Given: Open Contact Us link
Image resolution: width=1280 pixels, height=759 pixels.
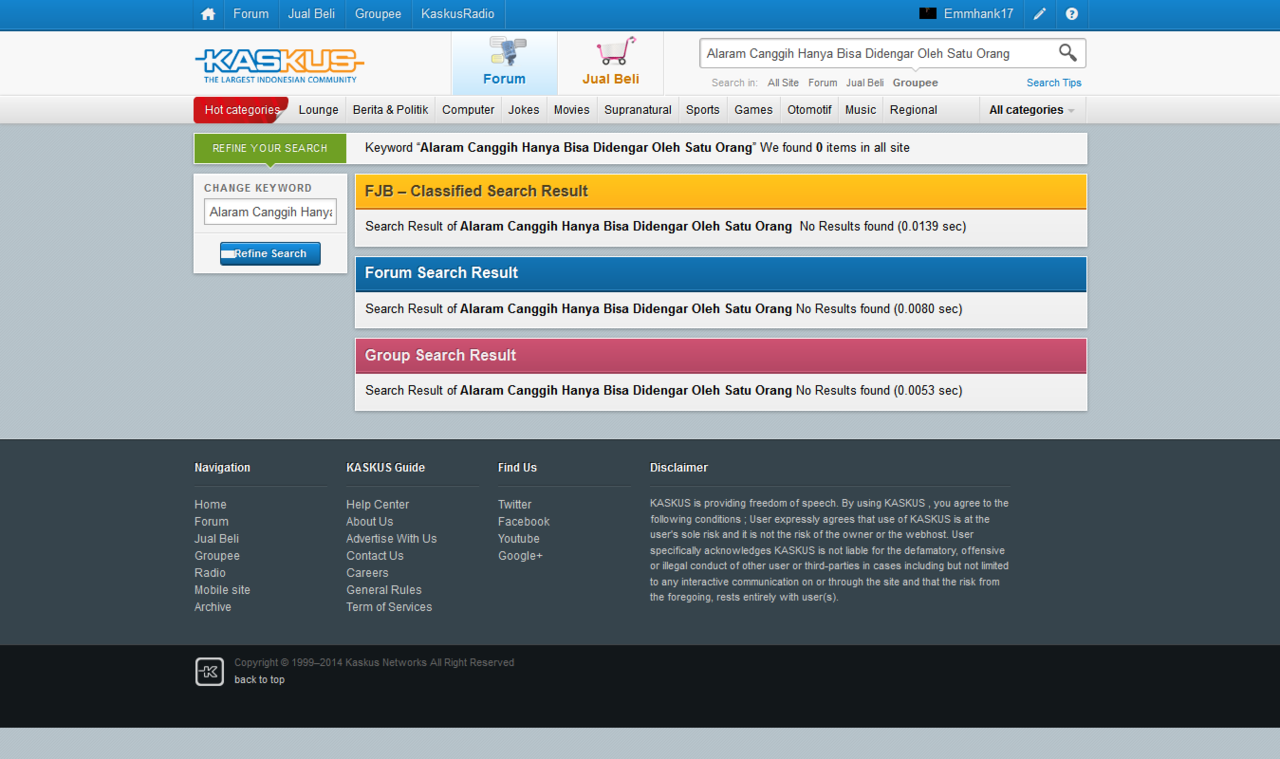Looking at the screenshot, I should pos(375,556).
